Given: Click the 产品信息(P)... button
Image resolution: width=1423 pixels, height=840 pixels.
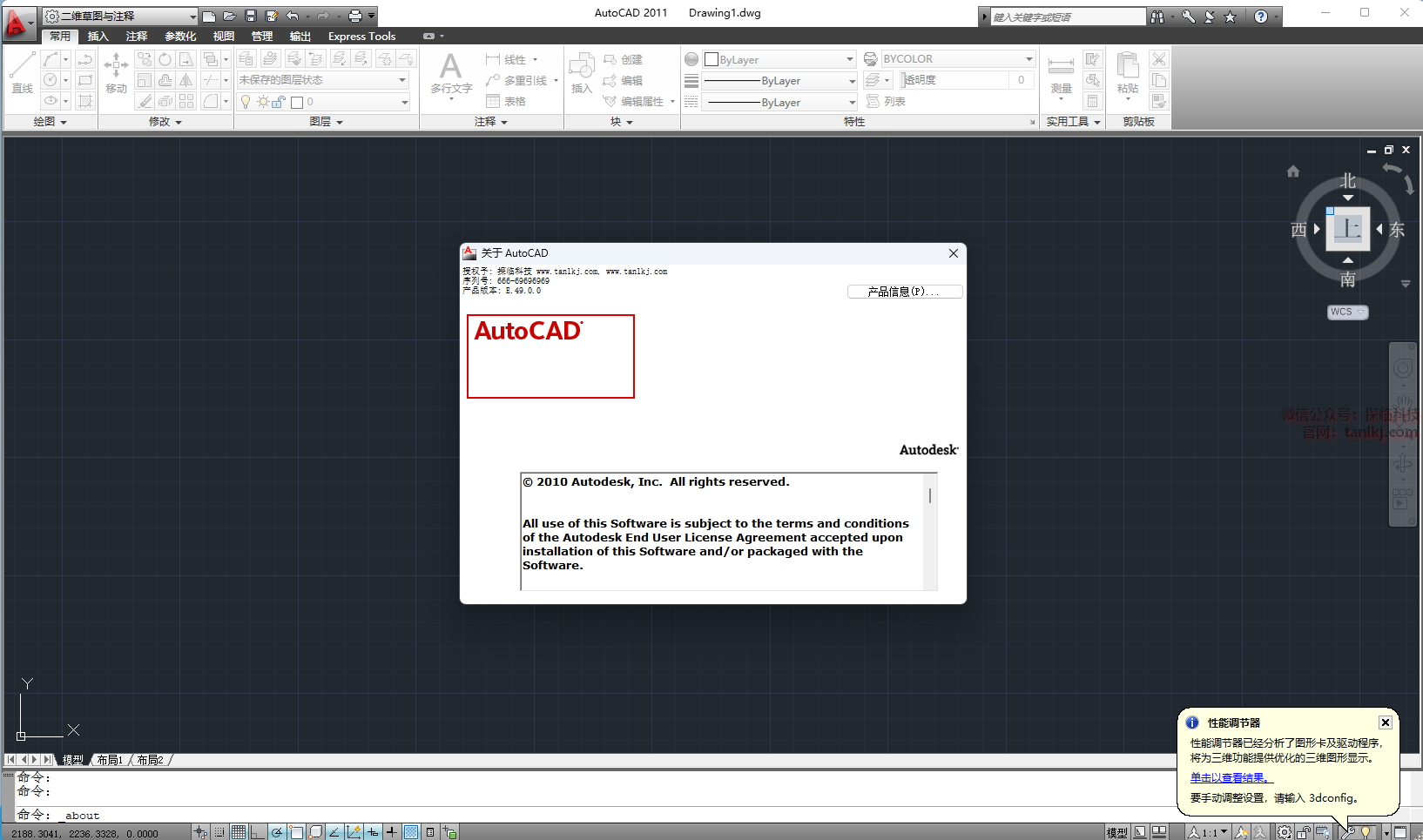Looking at the screenshot, I should (x=904, y=292).
